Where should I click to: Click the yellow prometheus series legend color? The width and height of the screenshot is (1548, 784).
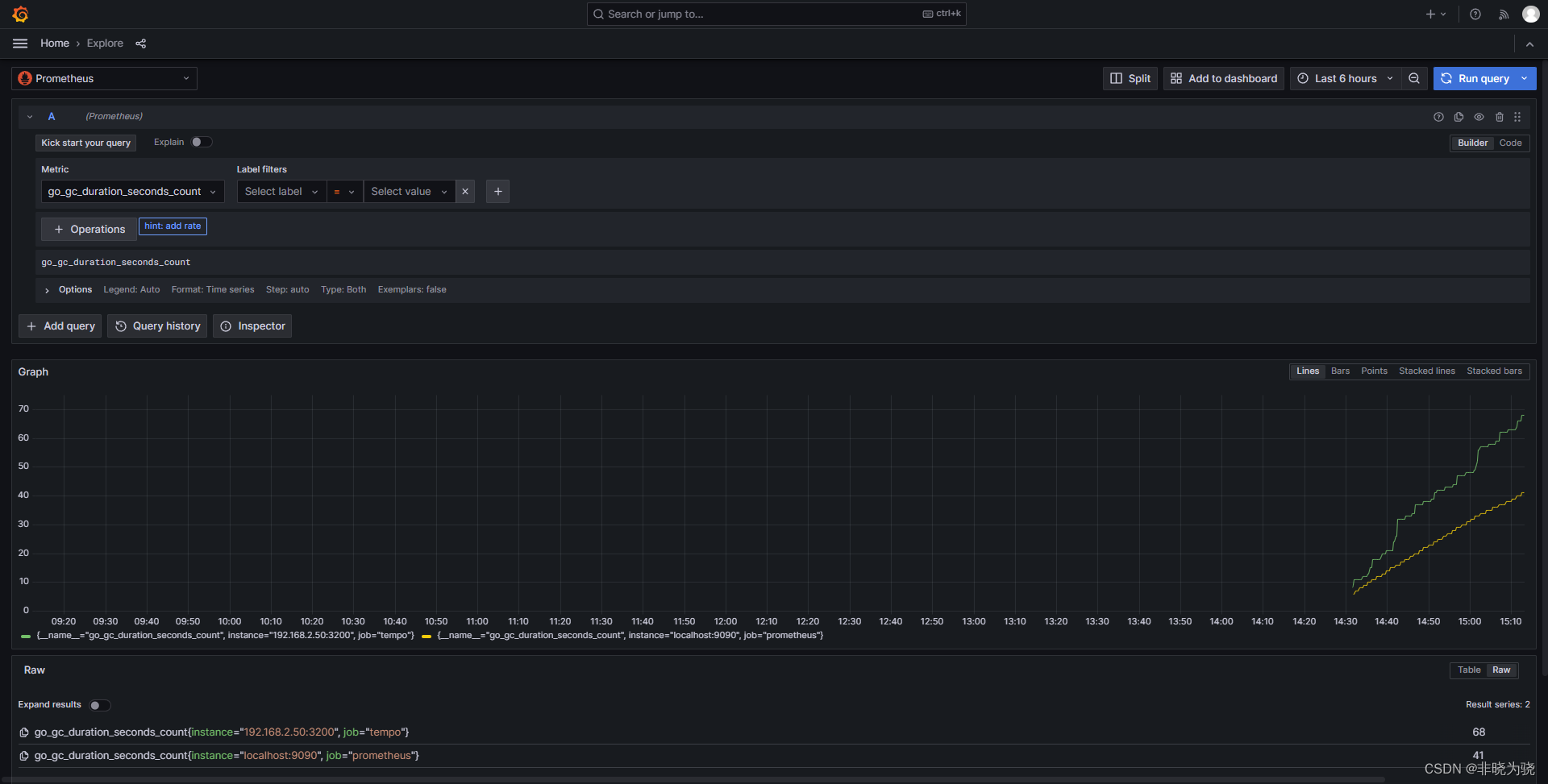click(x=427, y=637)
